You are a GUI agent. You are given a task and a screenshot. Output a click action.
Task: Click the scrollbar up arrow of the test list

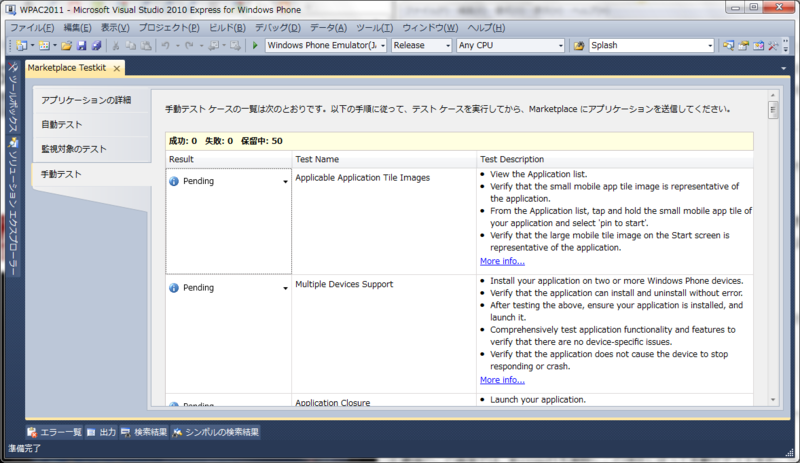(x=773, y=95)
